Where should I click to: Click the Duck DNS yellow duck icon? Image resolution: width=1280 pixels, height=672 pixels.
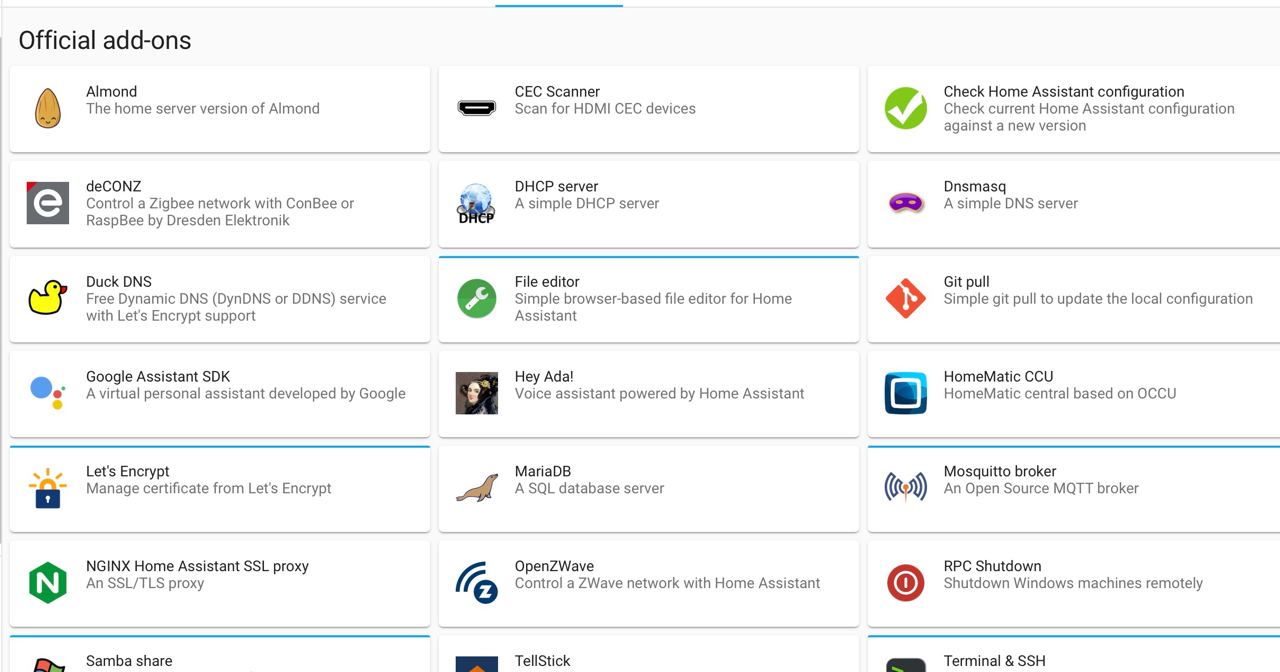pyautogui.click(x=47, y=298)
